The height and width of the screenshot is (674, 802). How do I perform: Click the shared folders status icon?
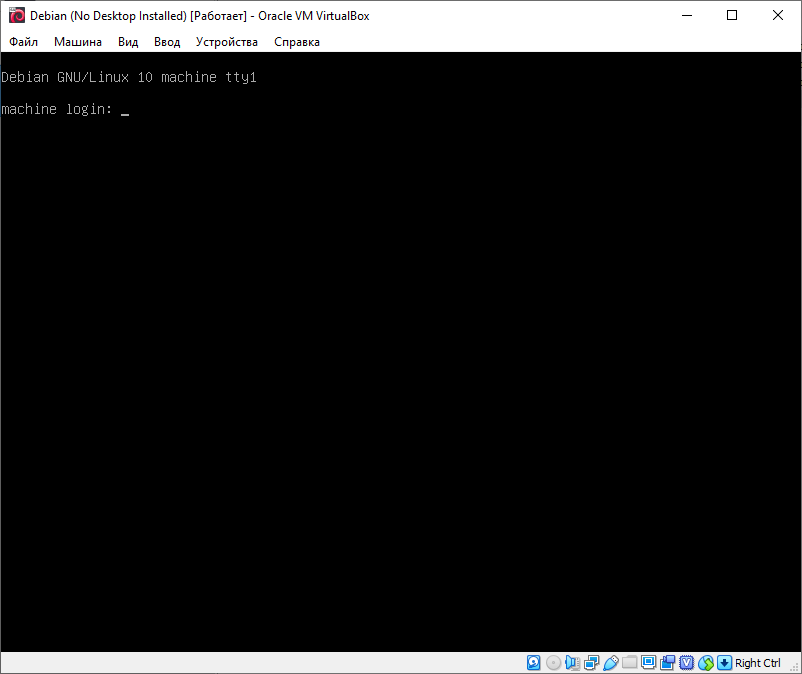click(629, 663)
